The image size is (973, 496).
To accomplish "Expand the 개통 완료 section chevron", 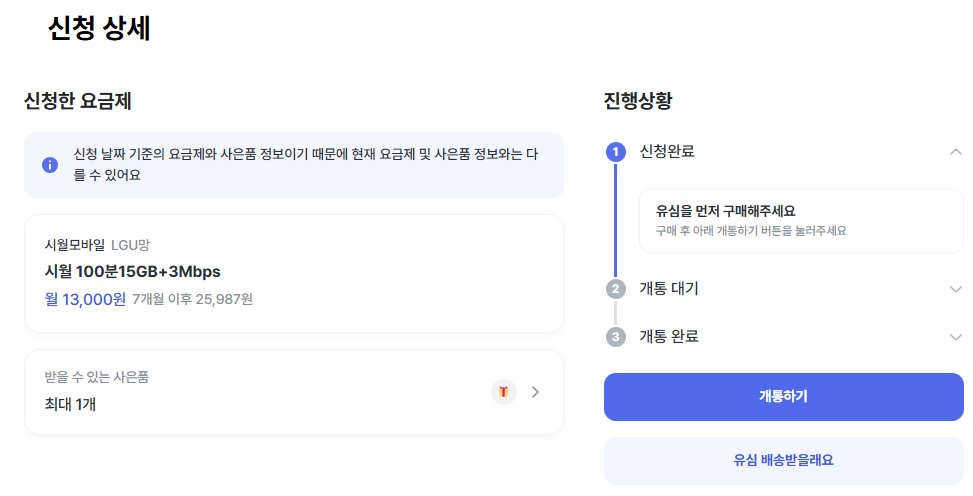I will [956, 337].
